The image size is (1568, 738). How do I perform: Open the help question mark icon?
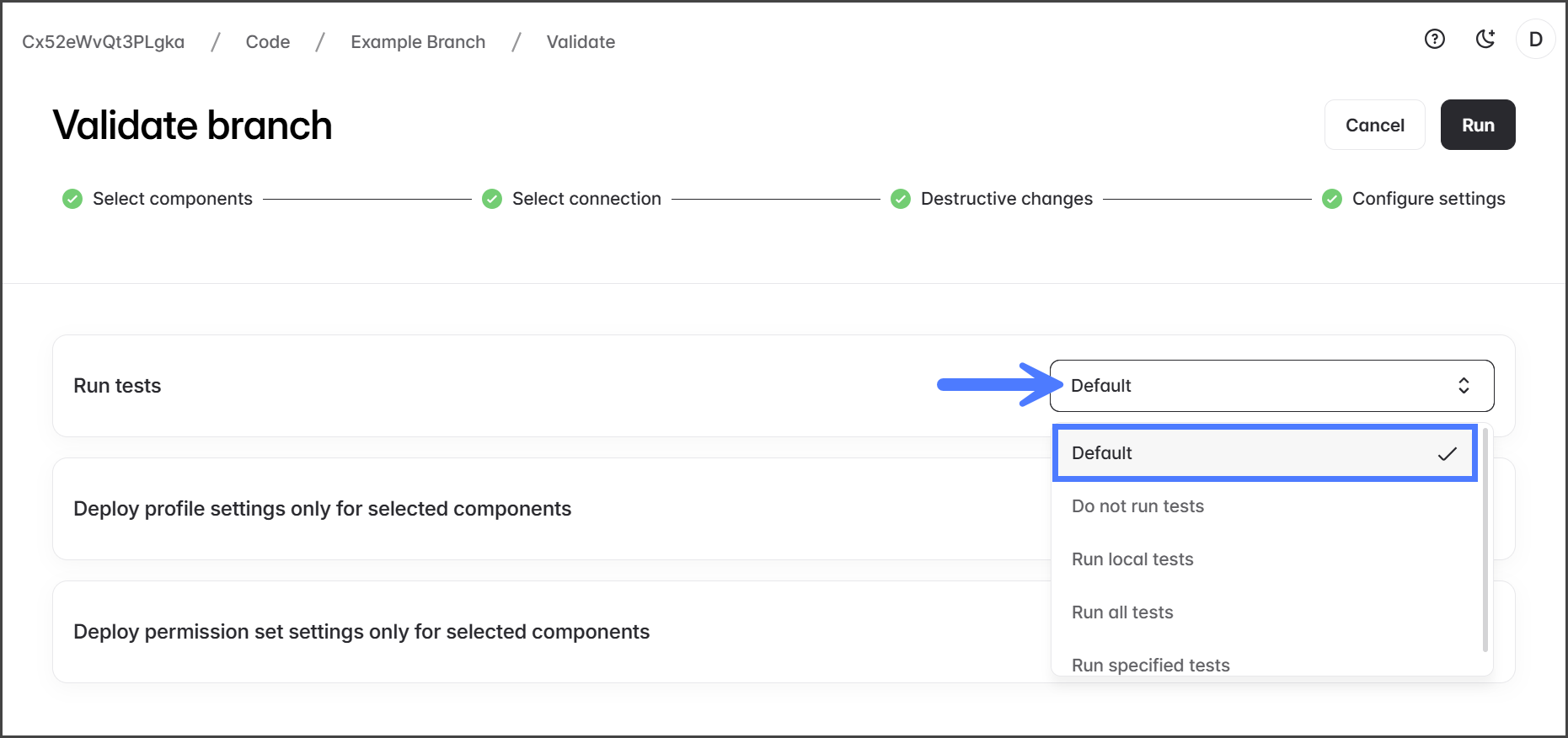click(1434, 40)
